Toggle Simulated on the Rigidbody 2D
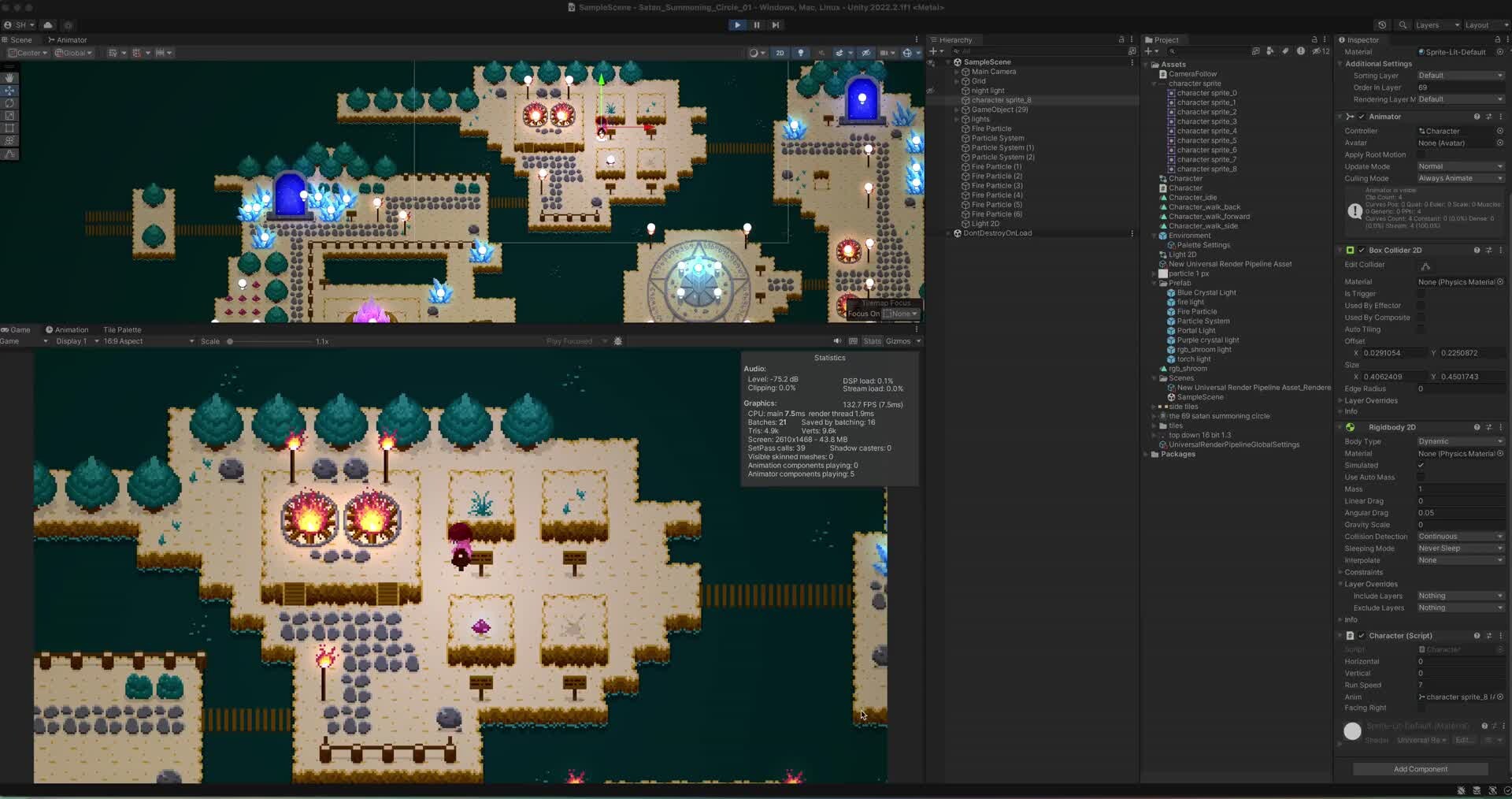 [x=1421, y=465]
